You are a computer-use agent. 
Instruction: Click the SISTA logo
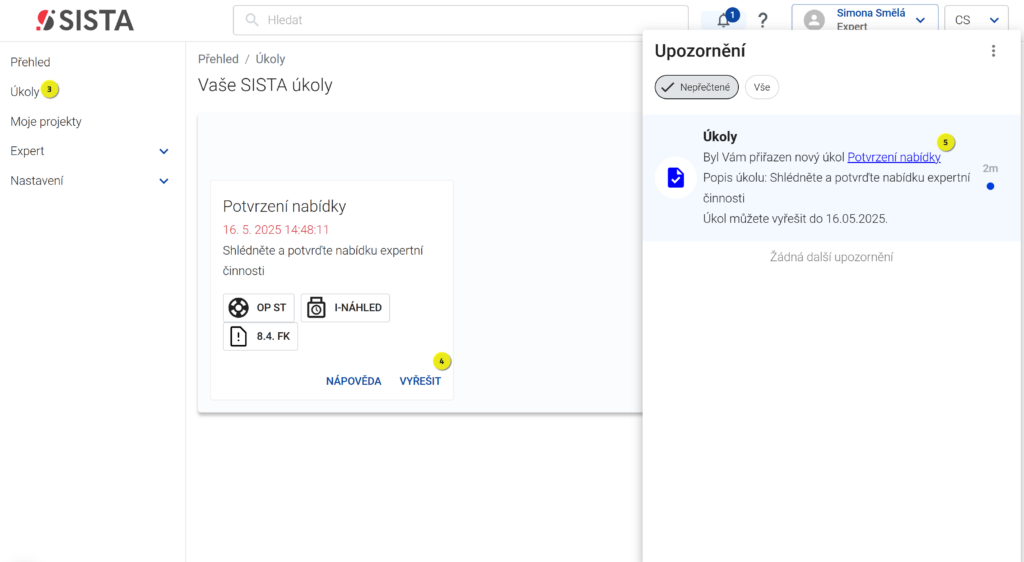click(85, 20)
